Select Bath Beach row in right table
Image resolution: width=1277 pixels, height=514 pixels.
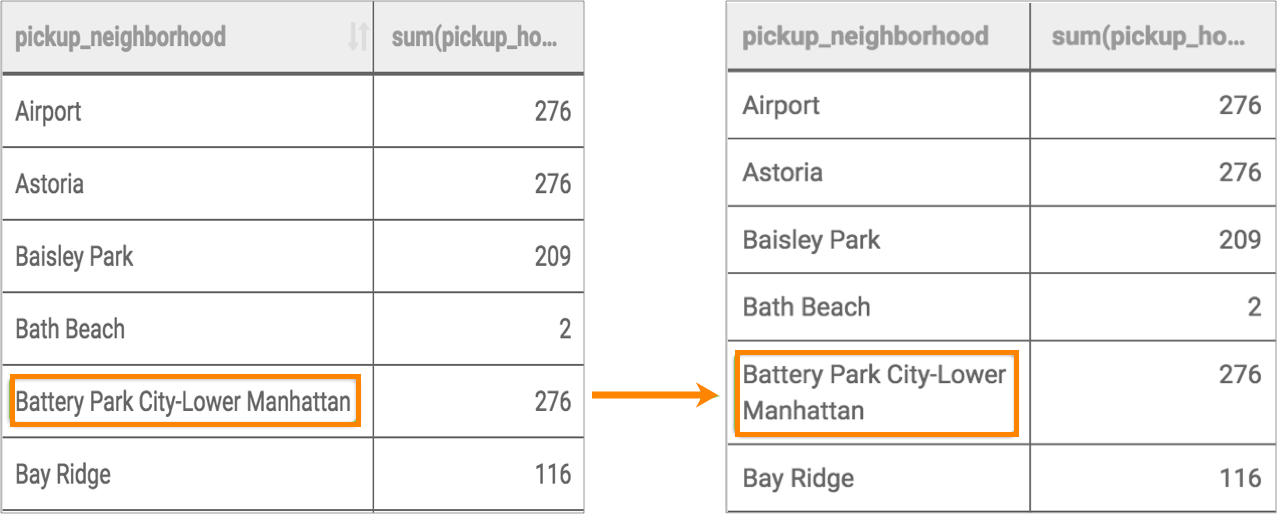[806, 307]
